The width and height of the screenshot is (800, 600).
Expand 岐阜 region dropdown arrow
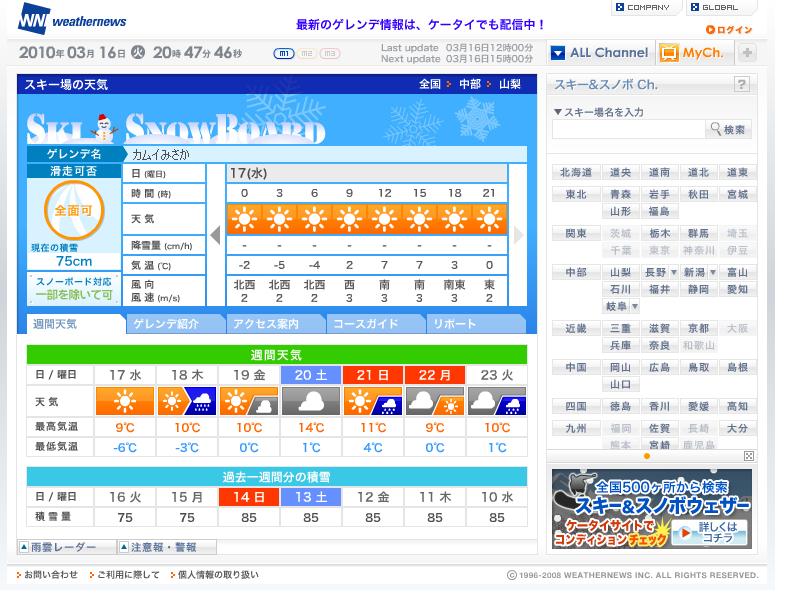(x=635, y=307)
